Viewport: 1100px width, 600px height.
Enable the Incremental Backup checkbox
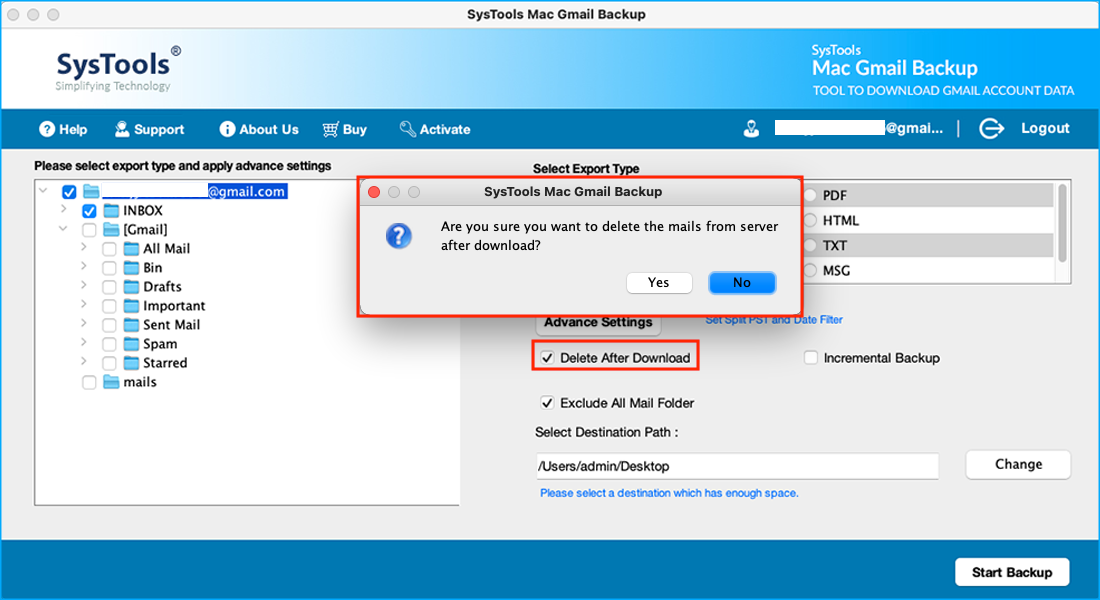pyautogui.click(x=811, y=358)
